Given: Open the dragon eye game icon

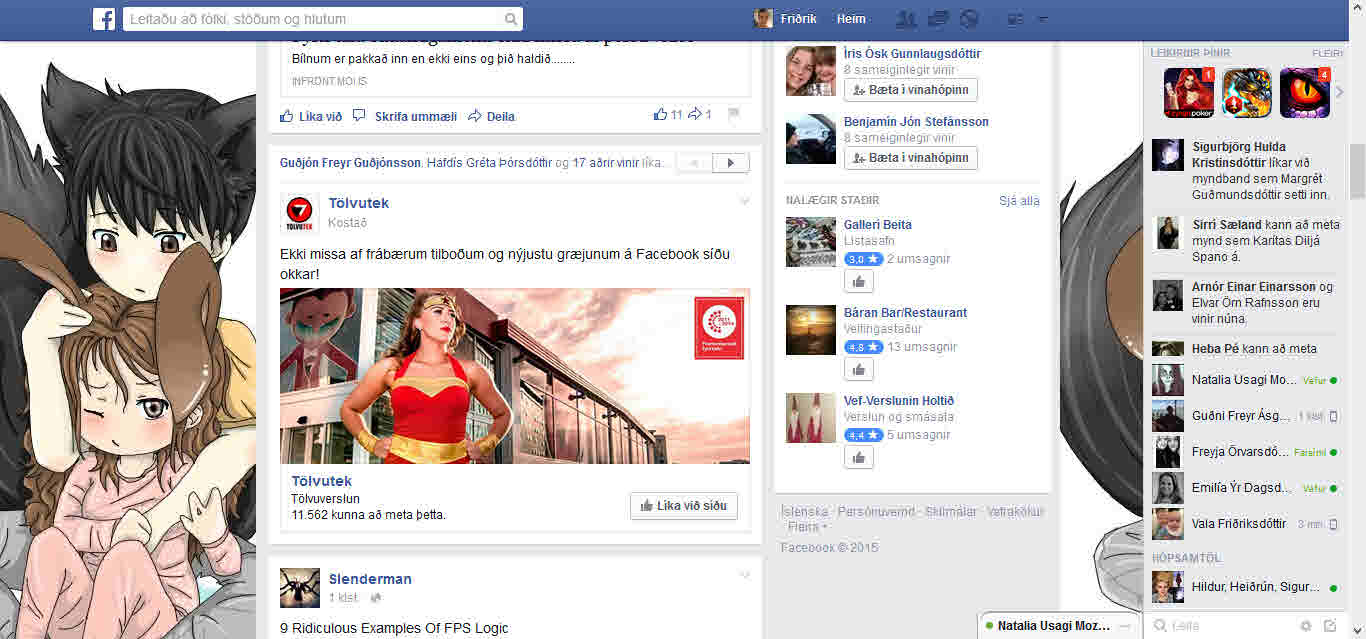Looking at the screenshot, I should [1305, 93].
